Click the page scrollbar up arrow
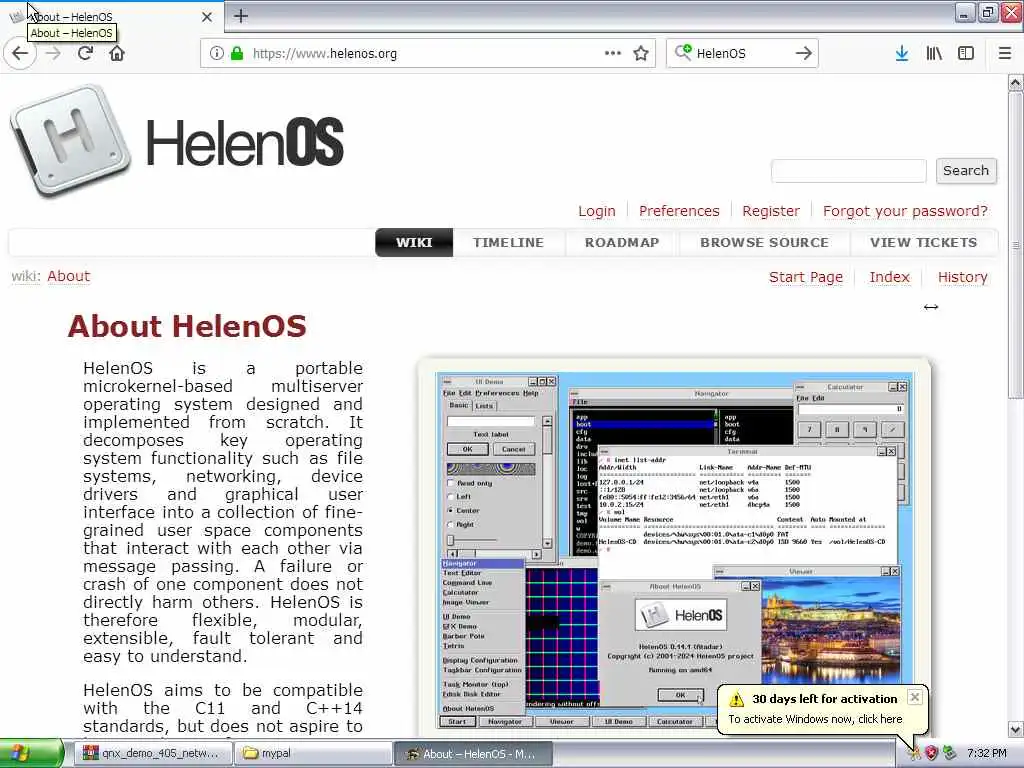Image resolution: width=1024 pixels, height=768 pixels. (1015, 83)
